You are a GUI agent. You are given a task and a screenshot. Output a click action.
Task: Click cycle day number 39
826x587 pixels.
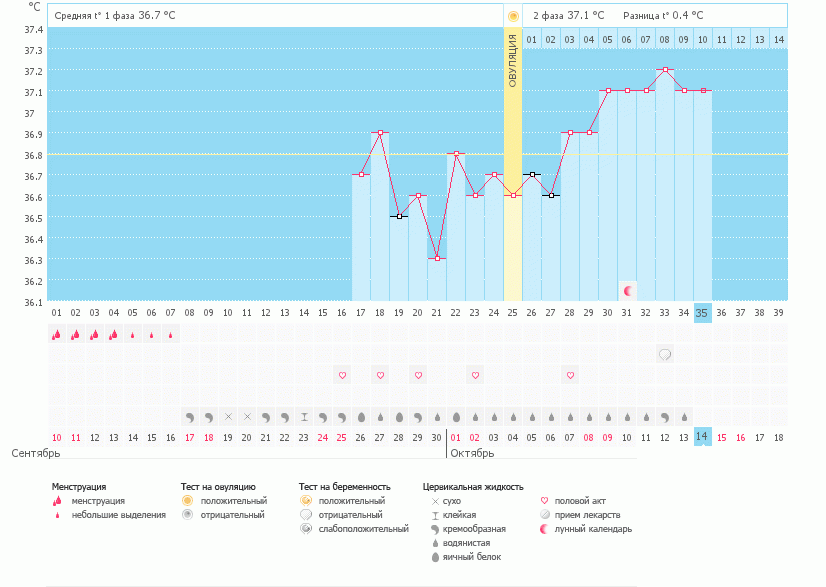(778, 313)
